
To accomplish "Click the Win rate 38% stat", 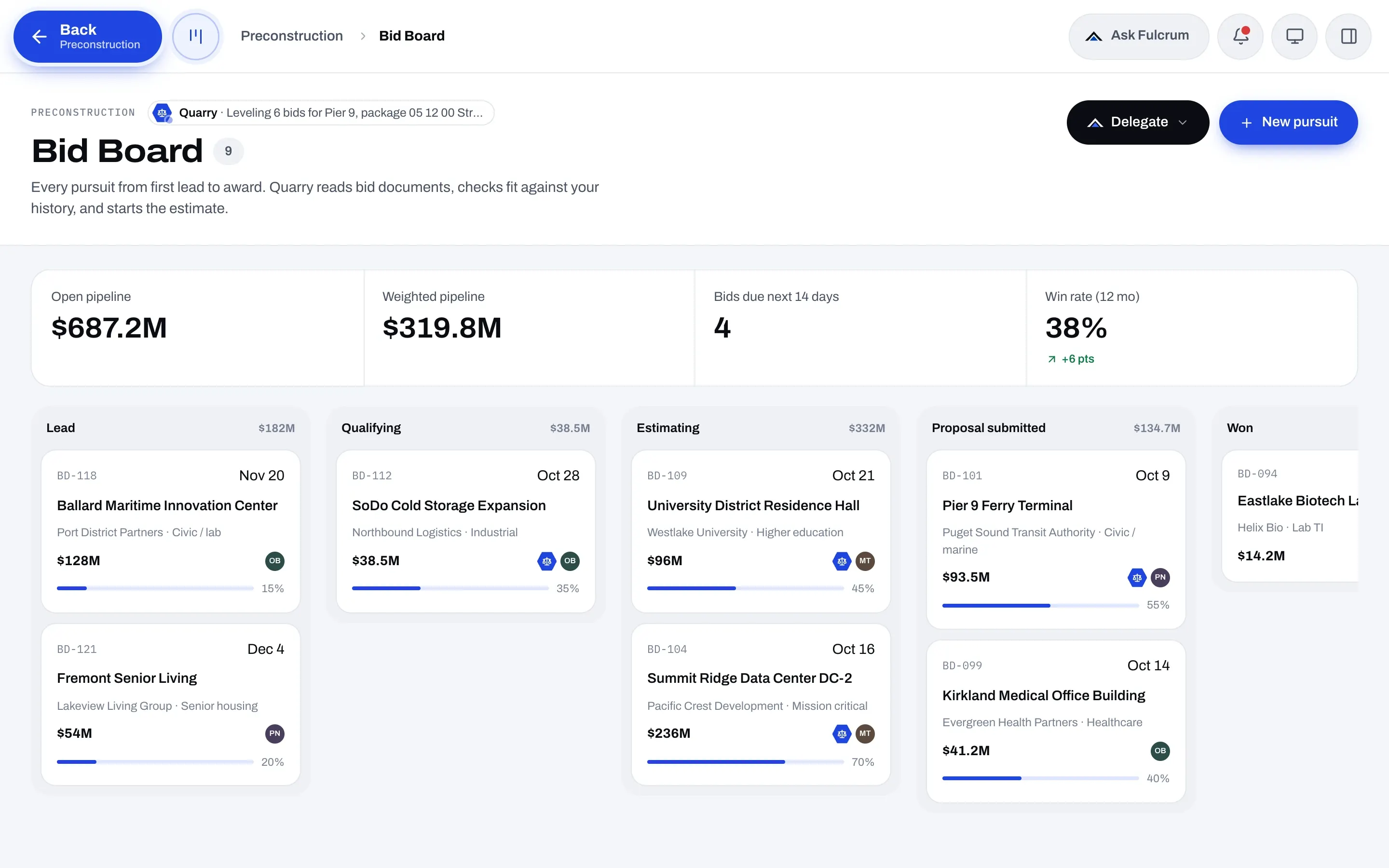I will 1192,328.
